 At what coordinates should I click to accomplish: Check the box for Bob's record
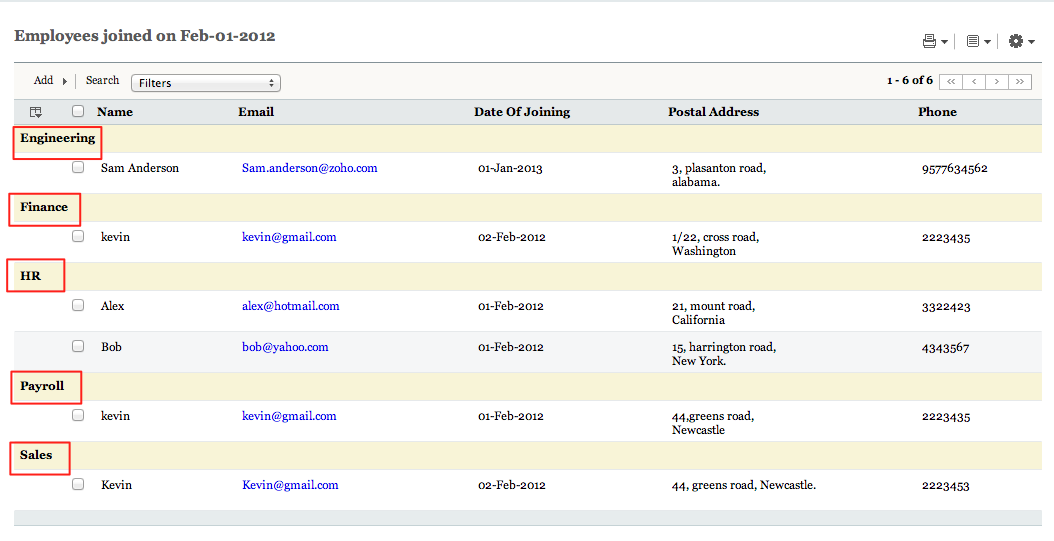(78, 346)
